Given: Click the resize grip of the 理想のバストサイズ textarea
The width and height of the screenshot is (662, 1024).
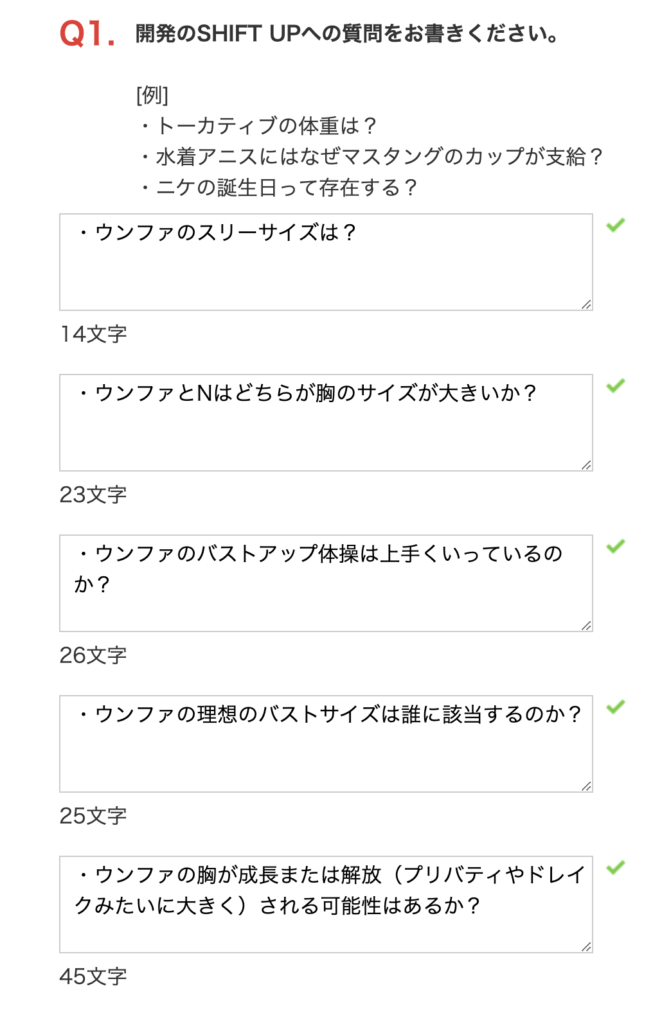Looking at the screenshot, I should click(586, 786).
